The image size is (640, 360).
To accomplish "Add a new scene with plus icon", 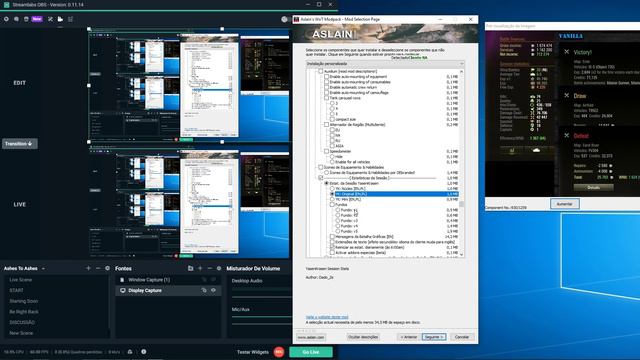I will click(88, 268).
